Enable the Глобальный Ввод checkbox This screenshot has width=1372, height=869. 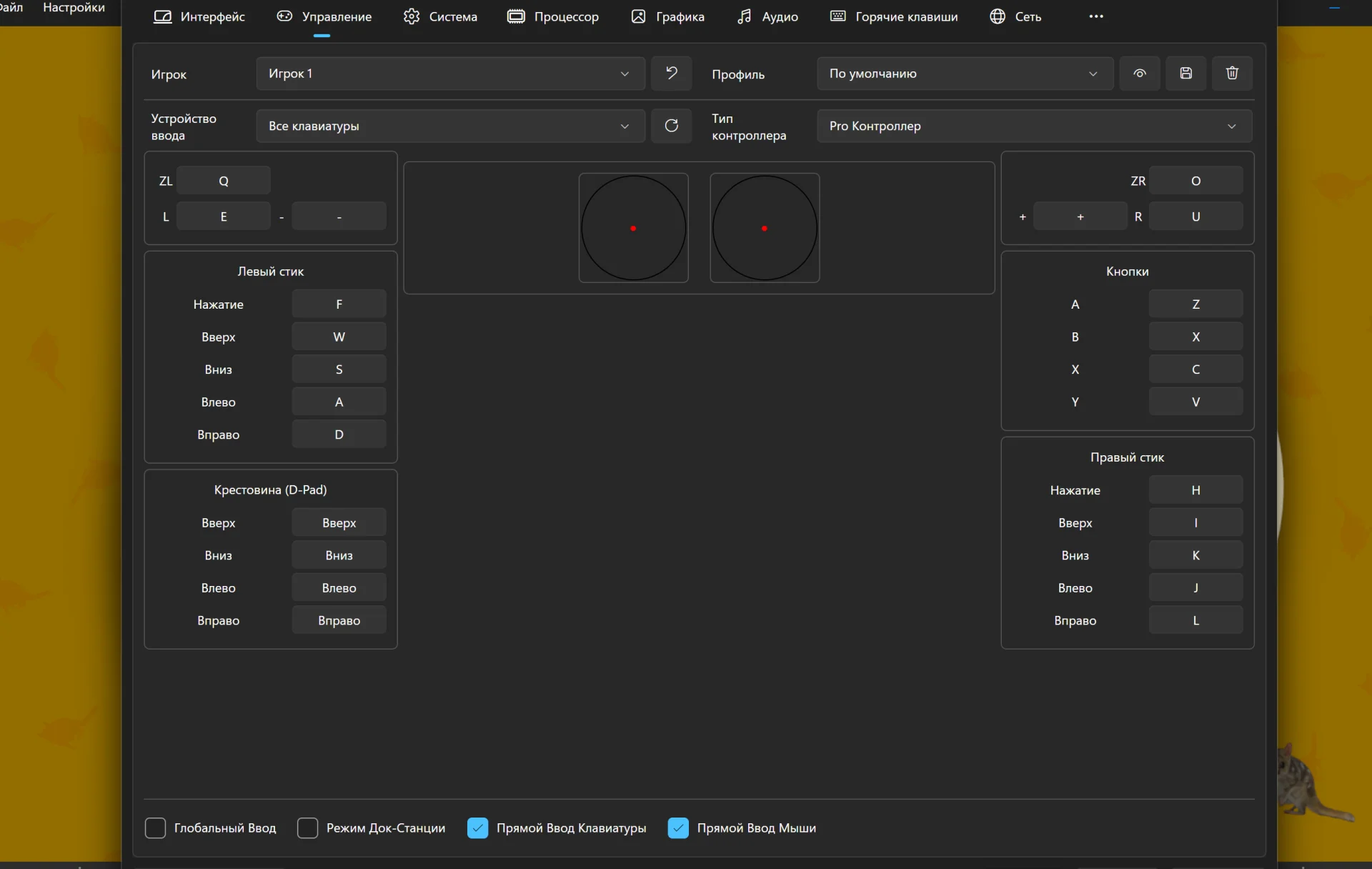[155, 828]
